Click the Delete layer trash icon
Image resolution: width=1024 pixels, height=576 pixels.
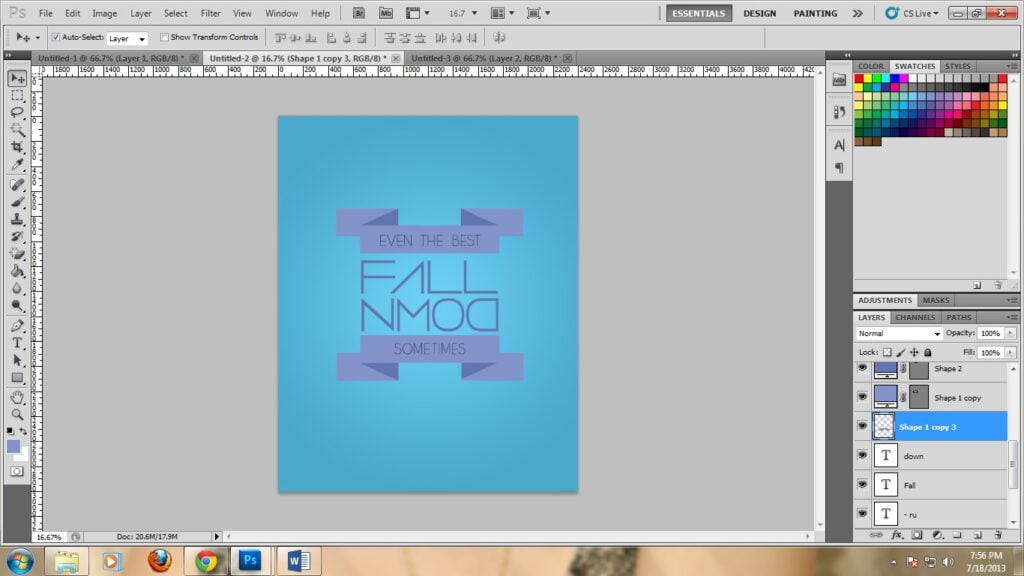(x=999, y=535)
